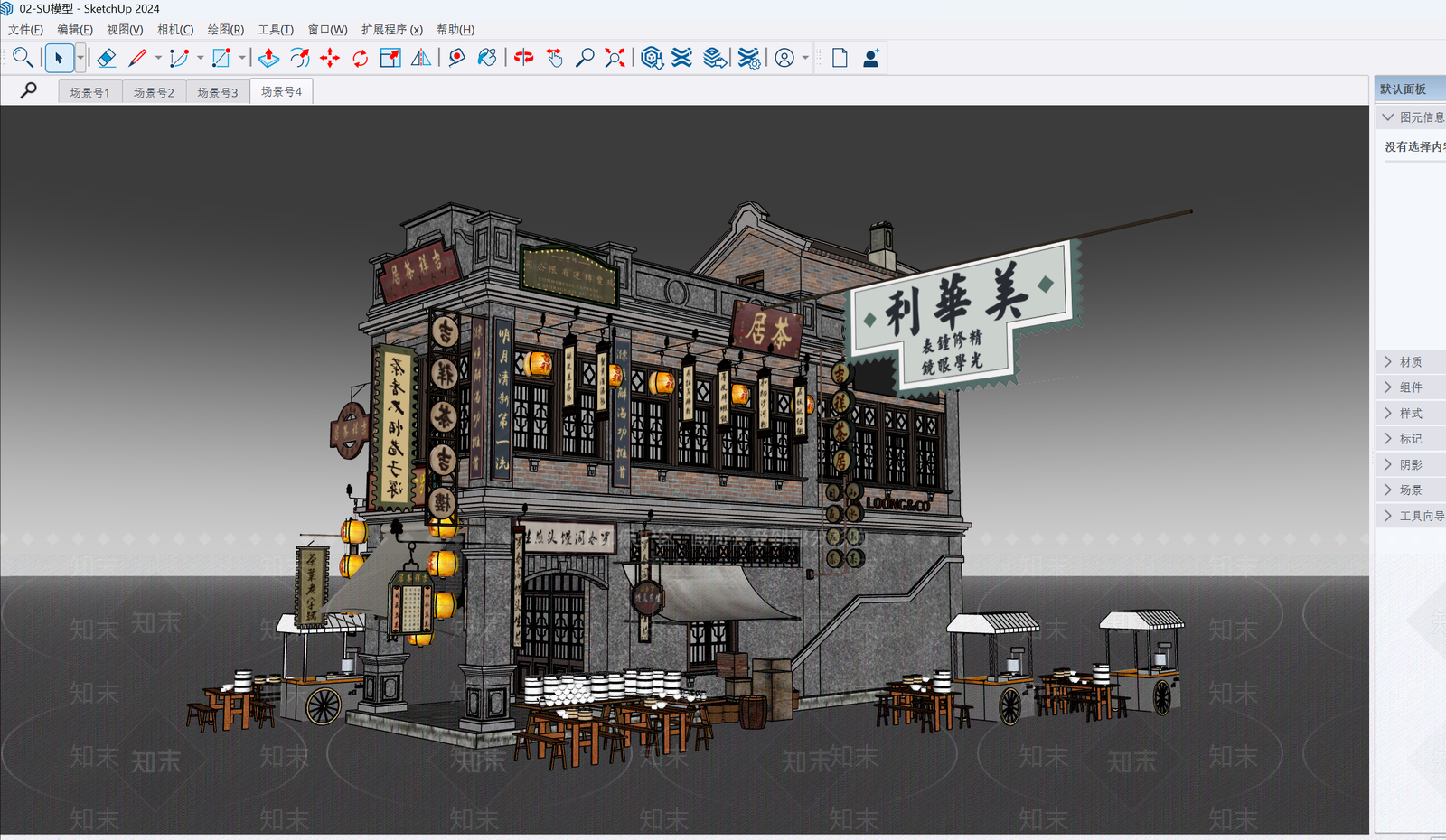Select the Line (pencil) drawing tool
Viewport: 1446px width, 840px height.
coord(137,57)
